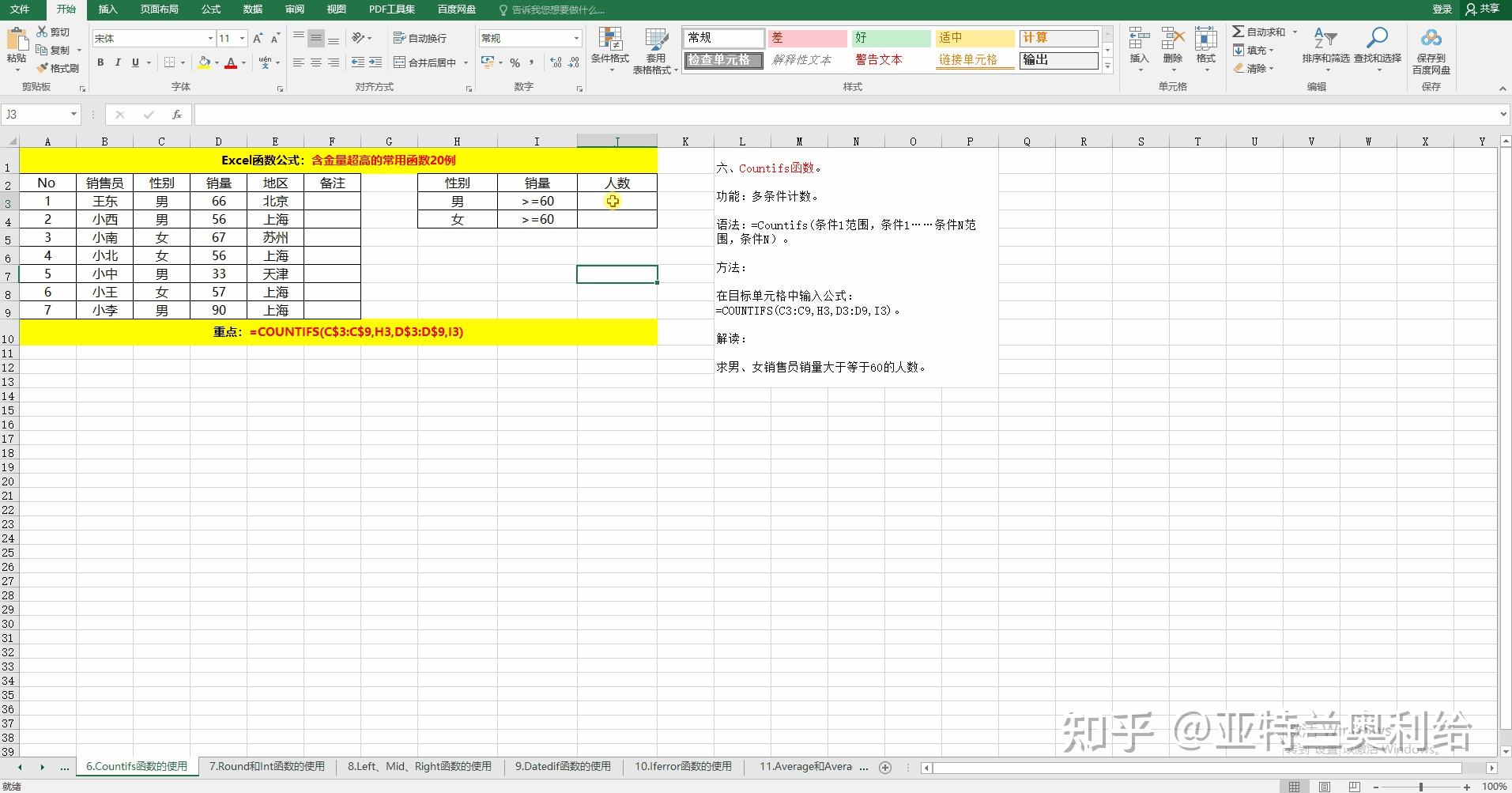
Task: Click the red font color swatch
Action: point(231,62)
